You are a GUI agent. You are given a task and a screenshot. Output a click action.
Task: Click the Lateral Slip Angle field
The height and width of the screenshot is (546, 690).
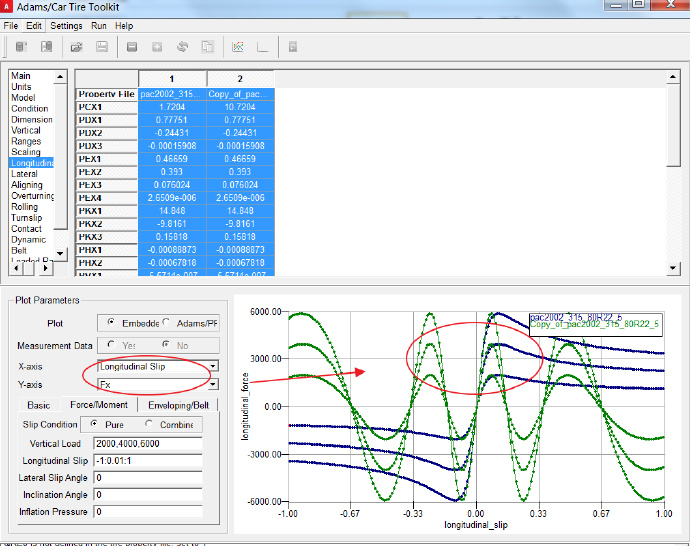point(147,478)
